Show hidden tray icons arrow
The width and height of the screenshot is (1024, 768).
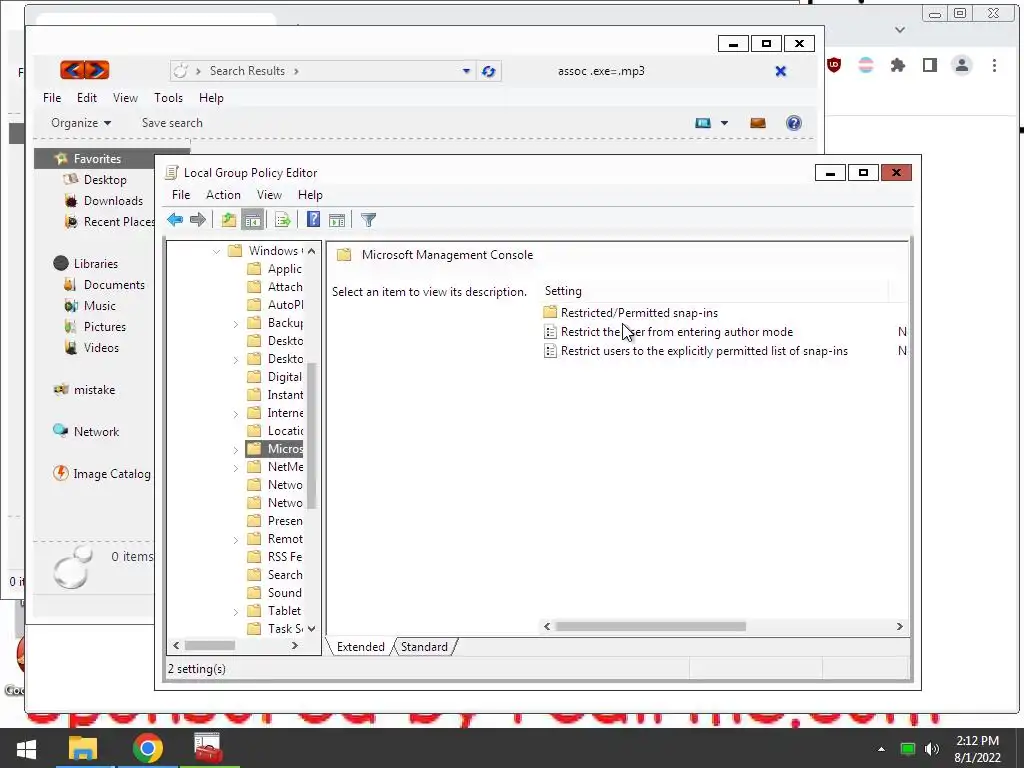point(881,749)
